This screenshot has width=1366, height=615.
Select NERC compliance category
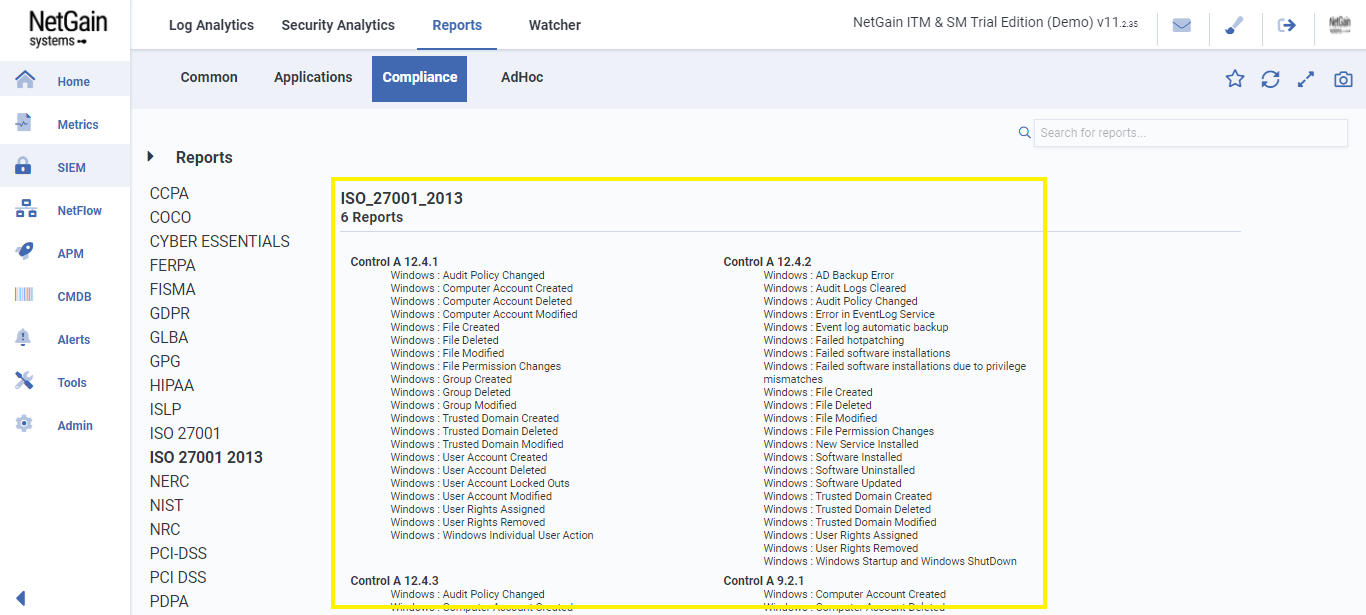pyautogui.click(x=169, y=481)
